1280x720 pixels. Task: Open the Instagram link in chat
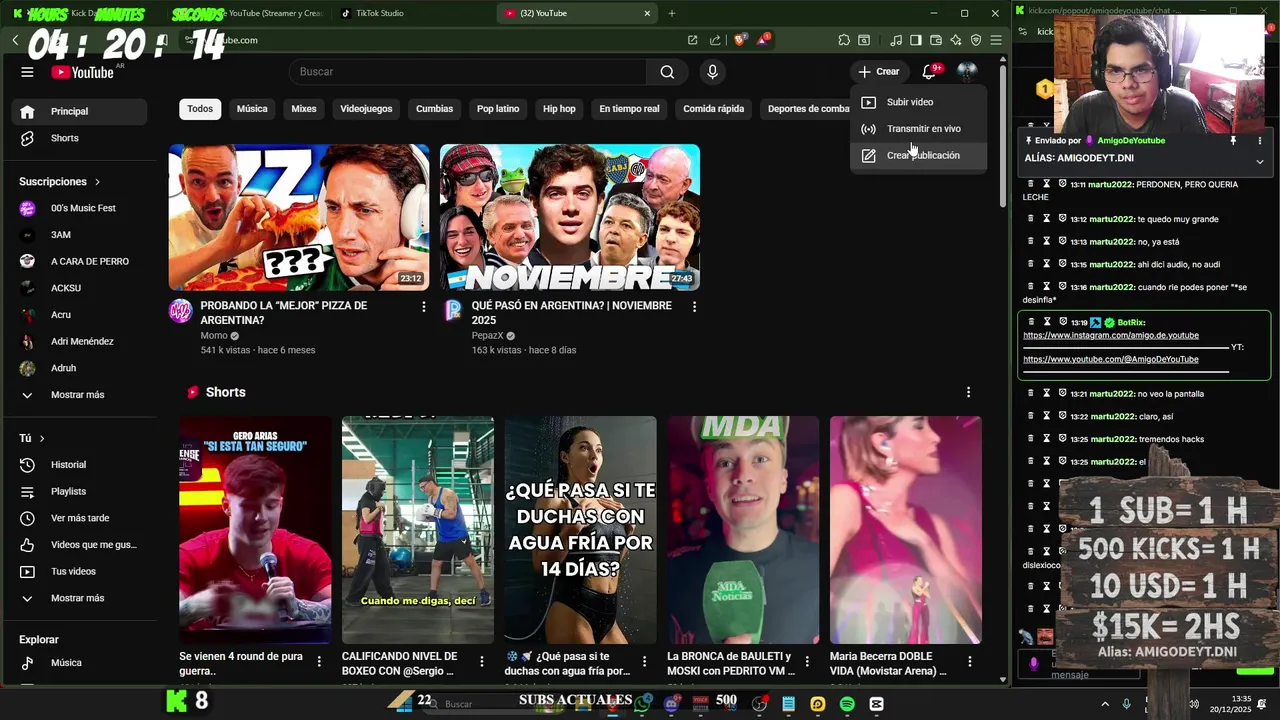click(1111, 336)
